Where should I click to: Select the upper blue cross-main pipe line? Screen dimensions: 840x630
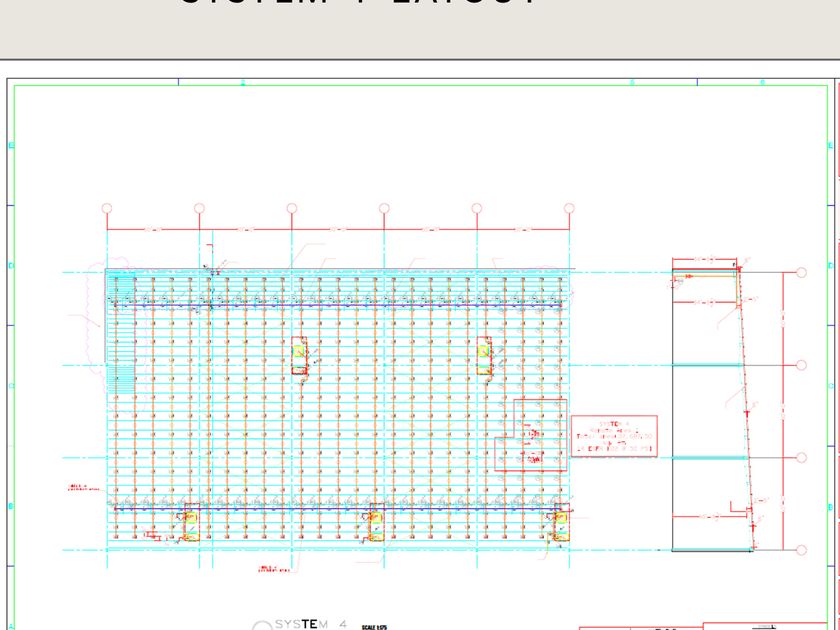pos(338,306)
